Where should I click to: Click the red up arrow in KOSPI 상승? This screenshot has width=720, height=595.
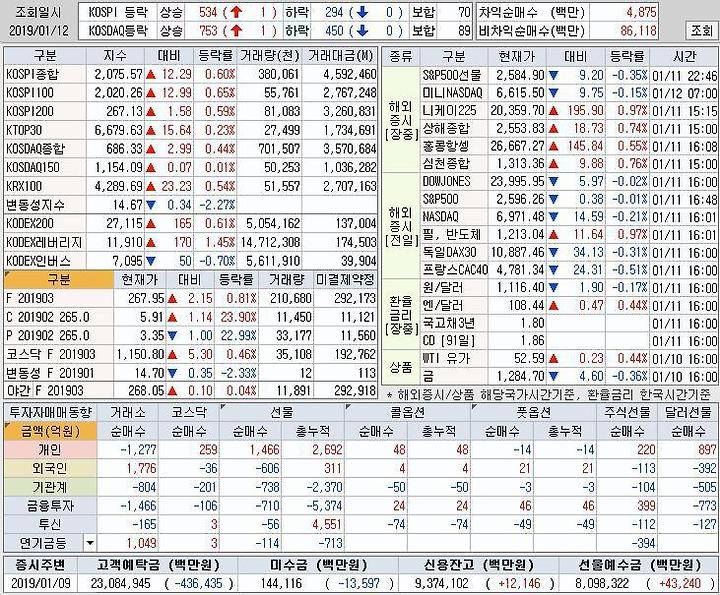click(x=236, y=12)
